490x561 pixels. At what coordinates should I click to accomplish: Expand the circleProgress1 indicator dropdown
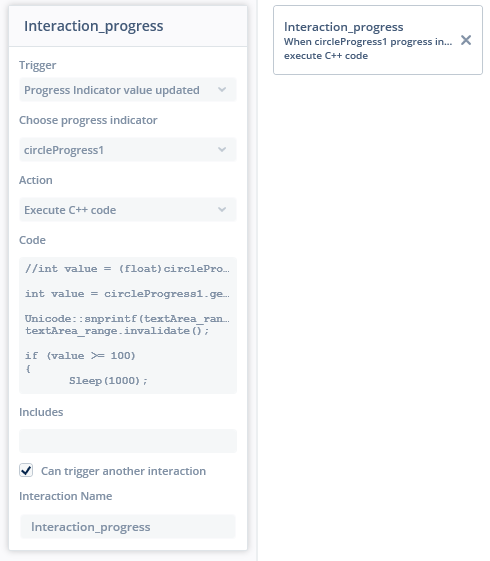(128, 150)
